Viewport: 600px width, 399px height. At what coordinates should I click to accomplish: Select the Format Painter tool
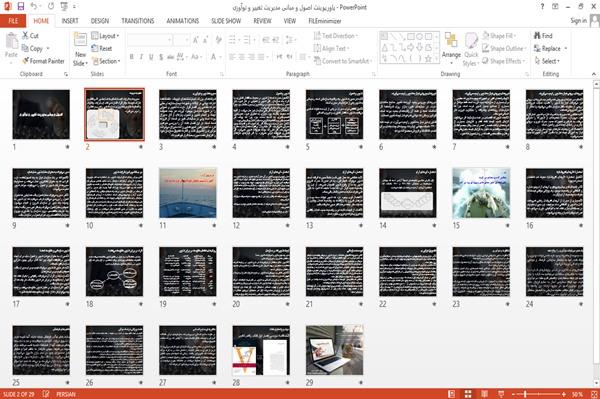(43, 61)
